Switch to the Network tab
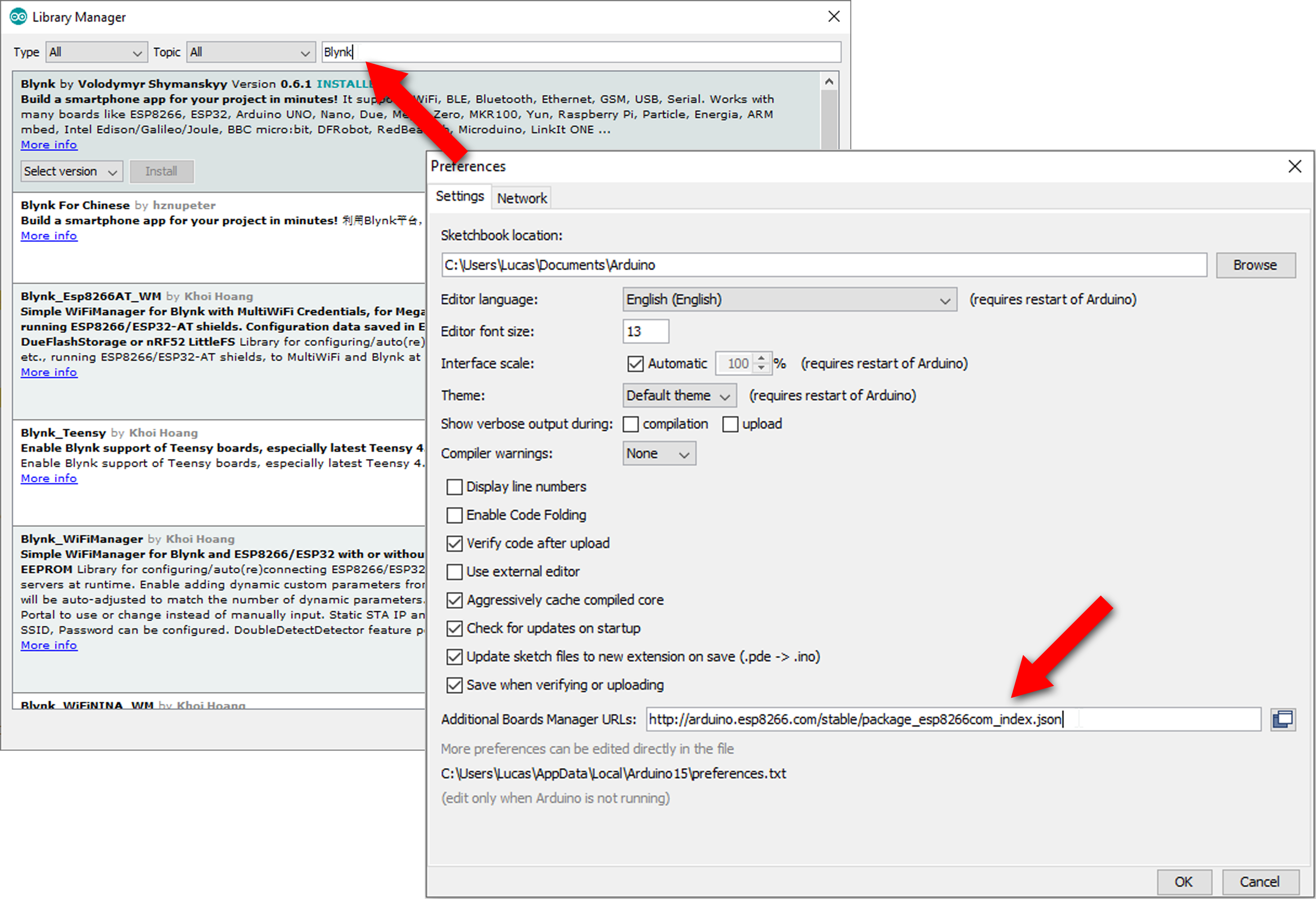1316x899 pixels. click(521, 198)
